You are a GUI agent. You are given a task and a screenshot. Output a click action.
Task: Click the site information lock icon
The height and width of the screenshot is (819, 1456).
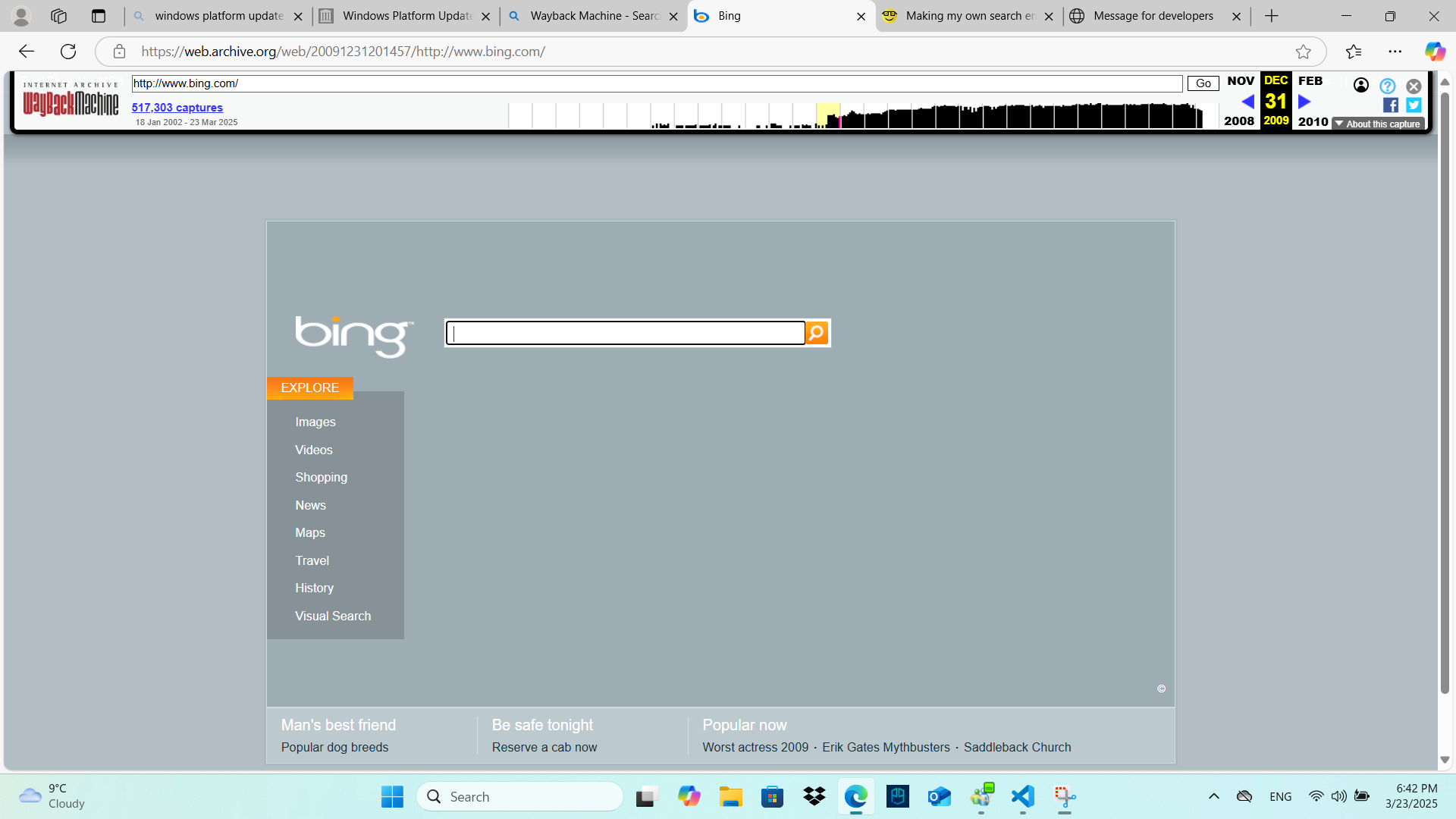tap(119, 52)
